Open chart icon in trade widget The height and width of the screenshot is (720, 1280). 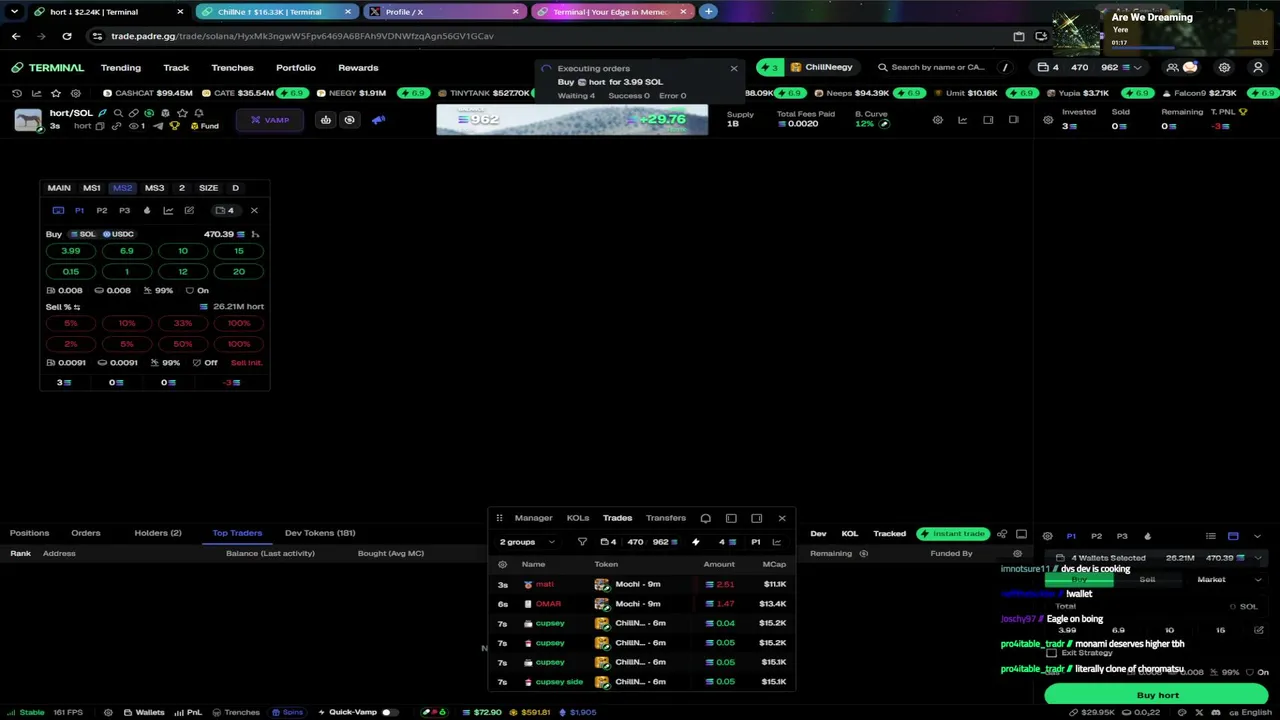click(x=168, y=210)
